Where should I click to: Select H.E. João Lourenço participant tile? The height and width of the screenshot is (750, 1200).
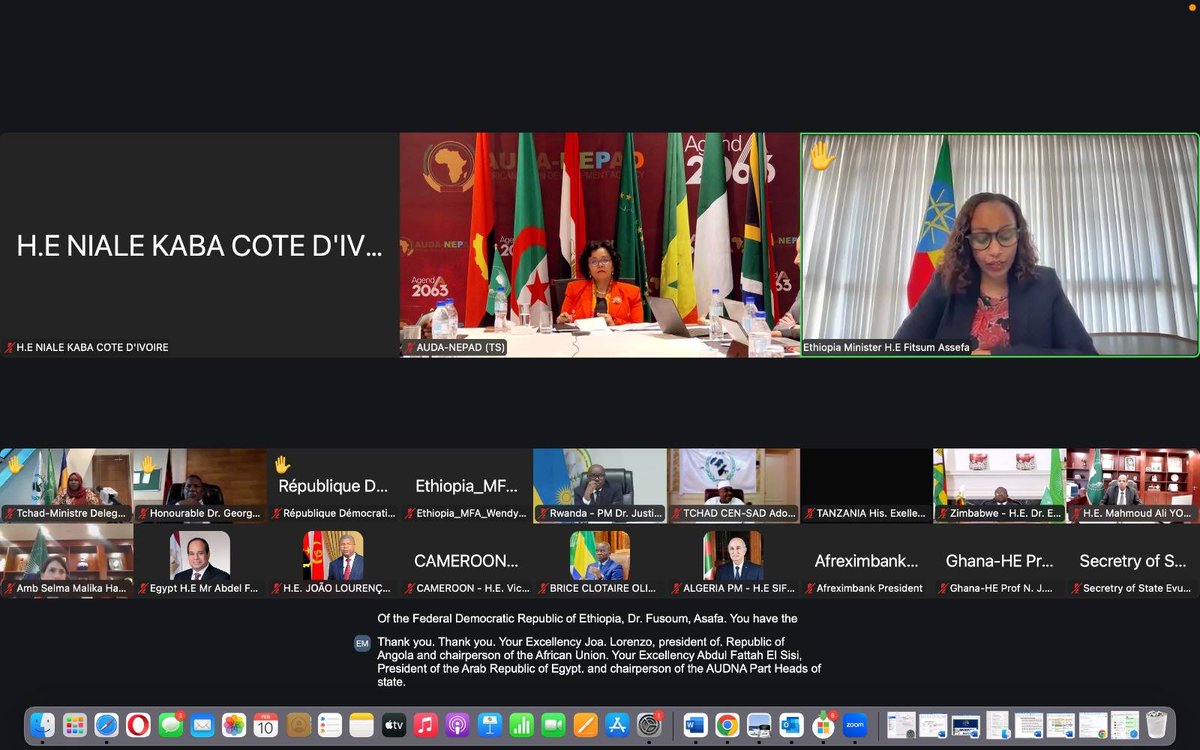[x=333, y=561]
